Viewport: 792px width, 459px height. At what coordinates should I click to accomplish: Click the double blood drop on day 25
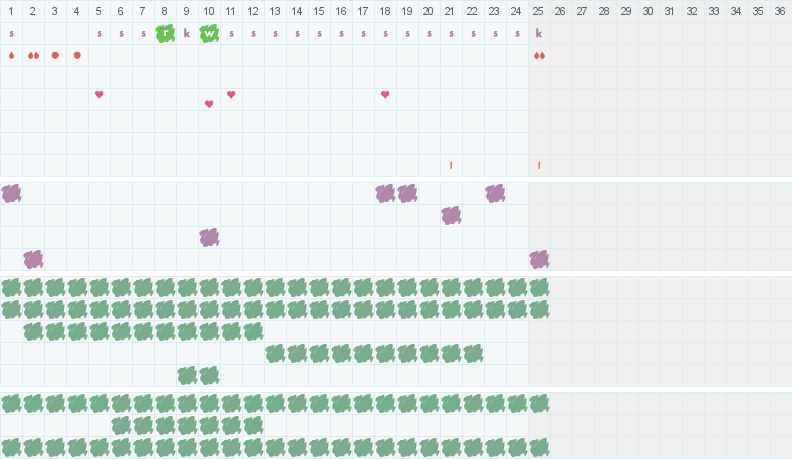pos(539,55)
